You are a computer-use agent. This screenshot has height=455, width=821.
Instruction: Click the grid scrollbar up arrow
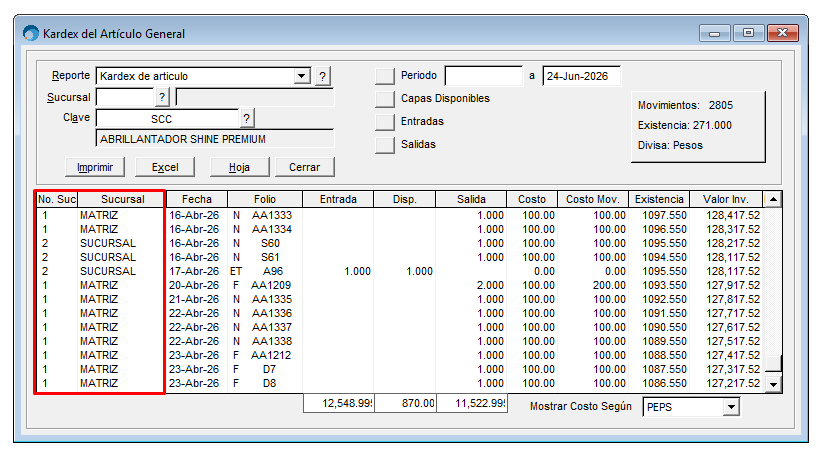tap(773, 199)
